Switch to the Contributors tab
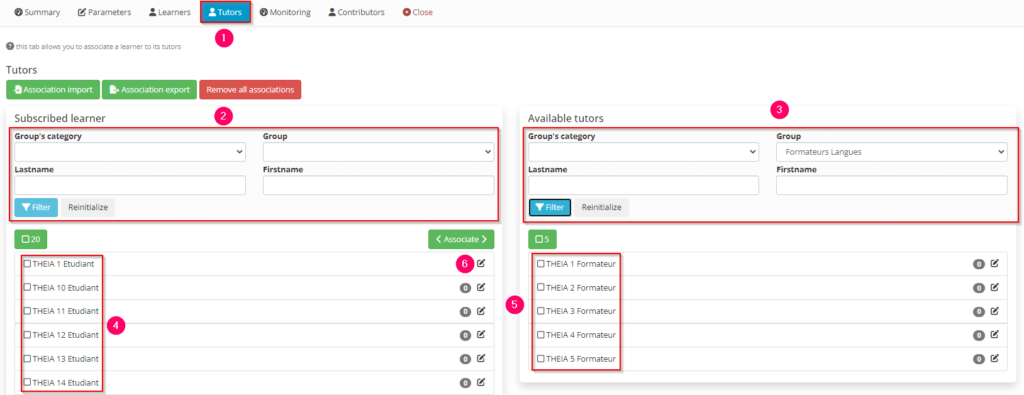1024x395 pixels. pyautogui.click(x=356, y=12)
